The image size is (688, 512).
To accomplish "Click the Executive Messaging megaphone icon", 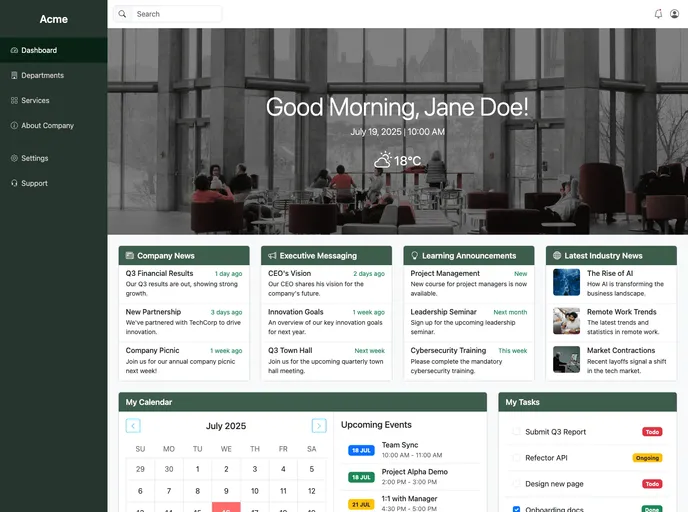I will pos(272,256).
